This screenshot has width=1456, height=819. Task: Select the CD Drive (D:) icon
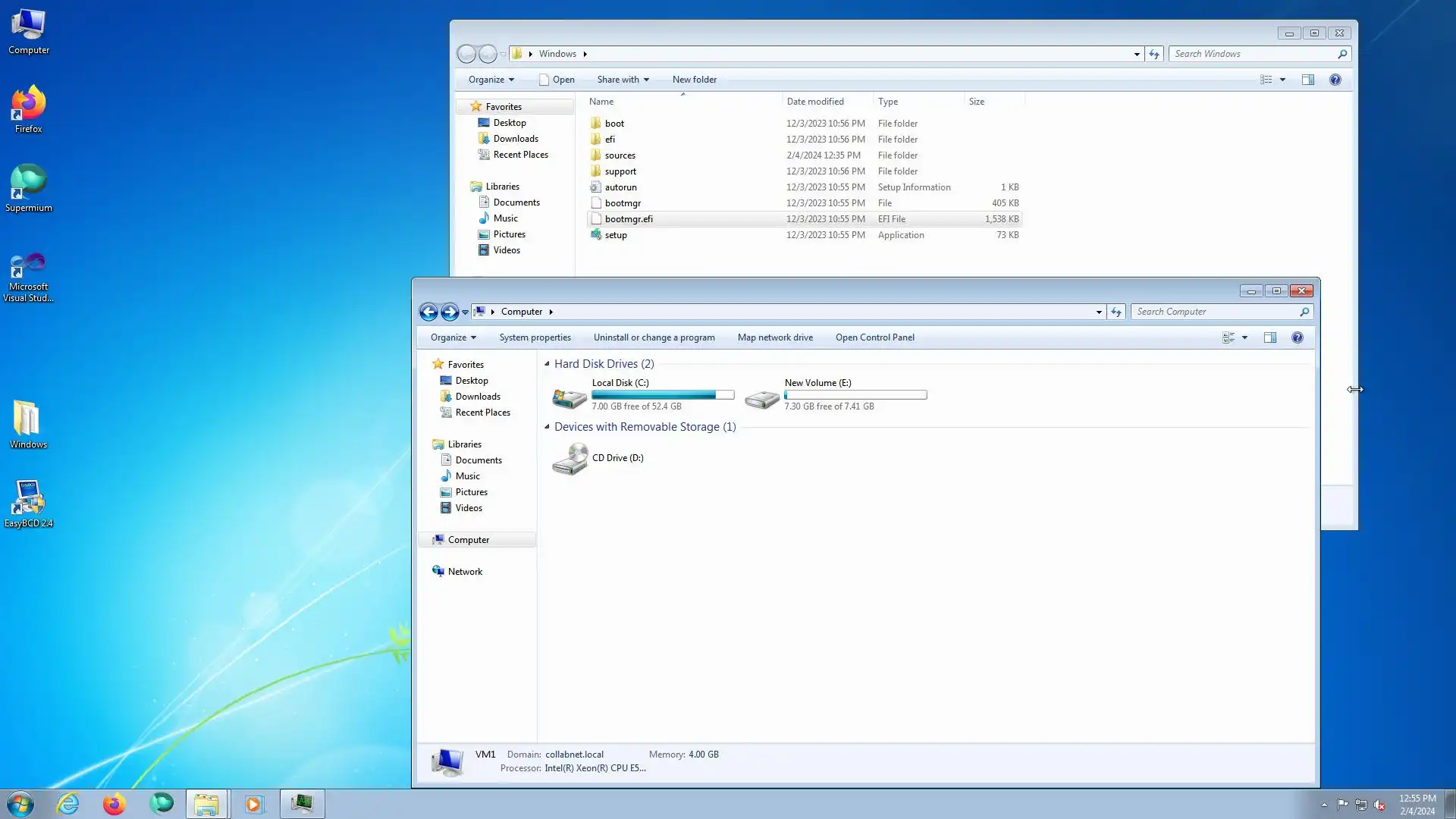point(570,459)
